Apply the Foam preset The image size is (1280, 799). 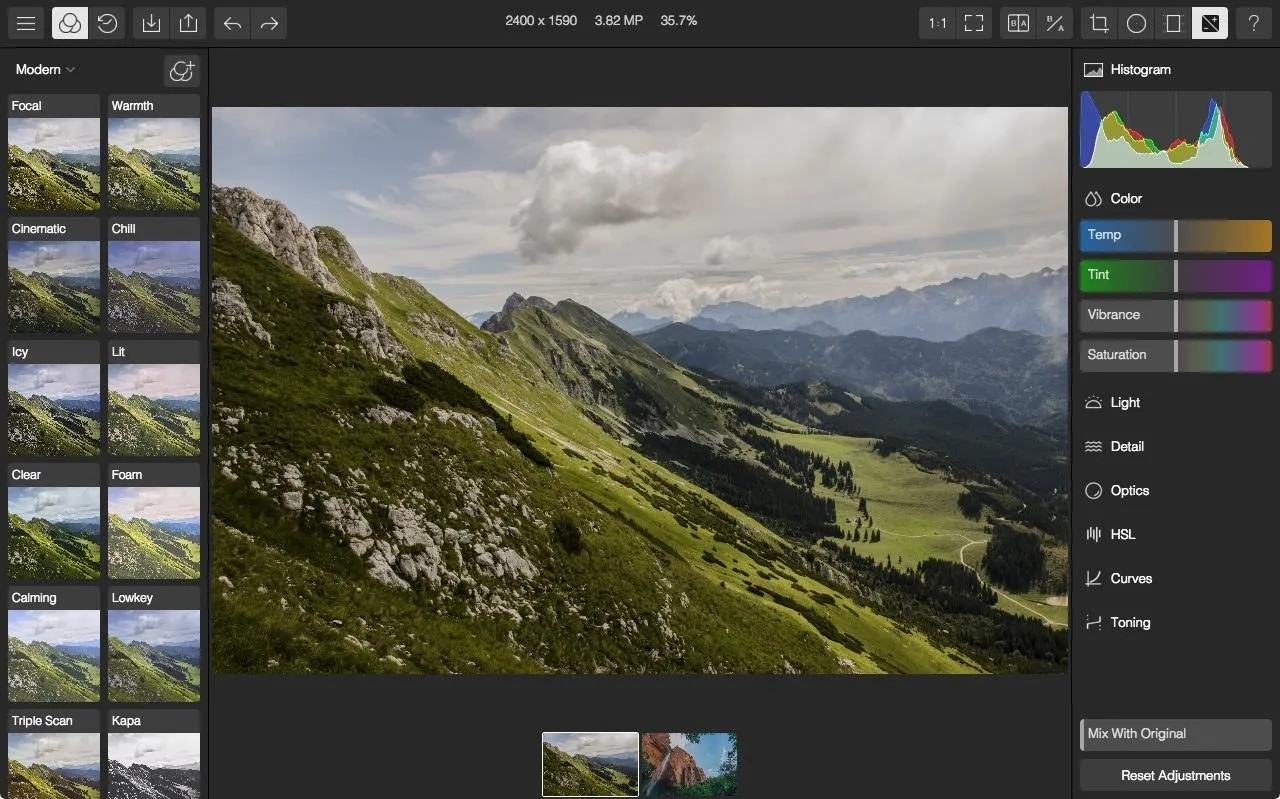click(154, 522)
